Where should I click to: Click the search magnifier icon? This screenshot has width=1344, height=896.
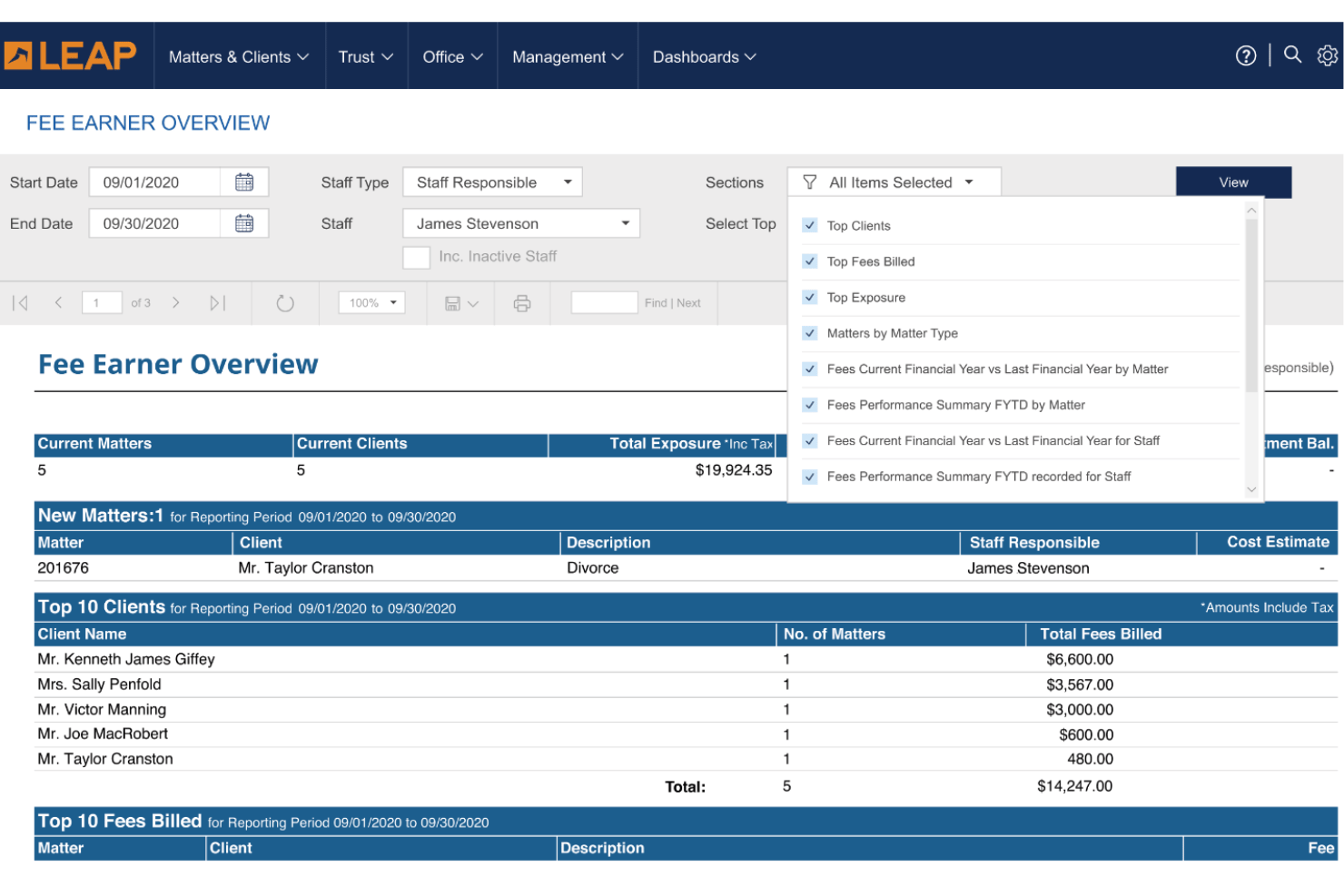click(x=1292, y=54)
